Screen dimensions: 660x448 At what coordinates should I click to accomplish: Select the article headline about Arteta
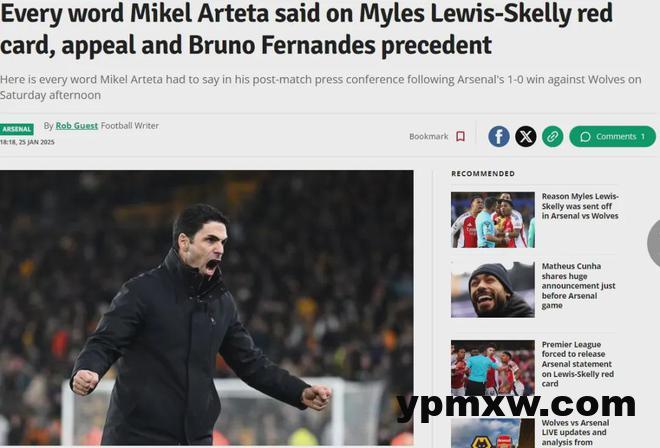[306, 29]
